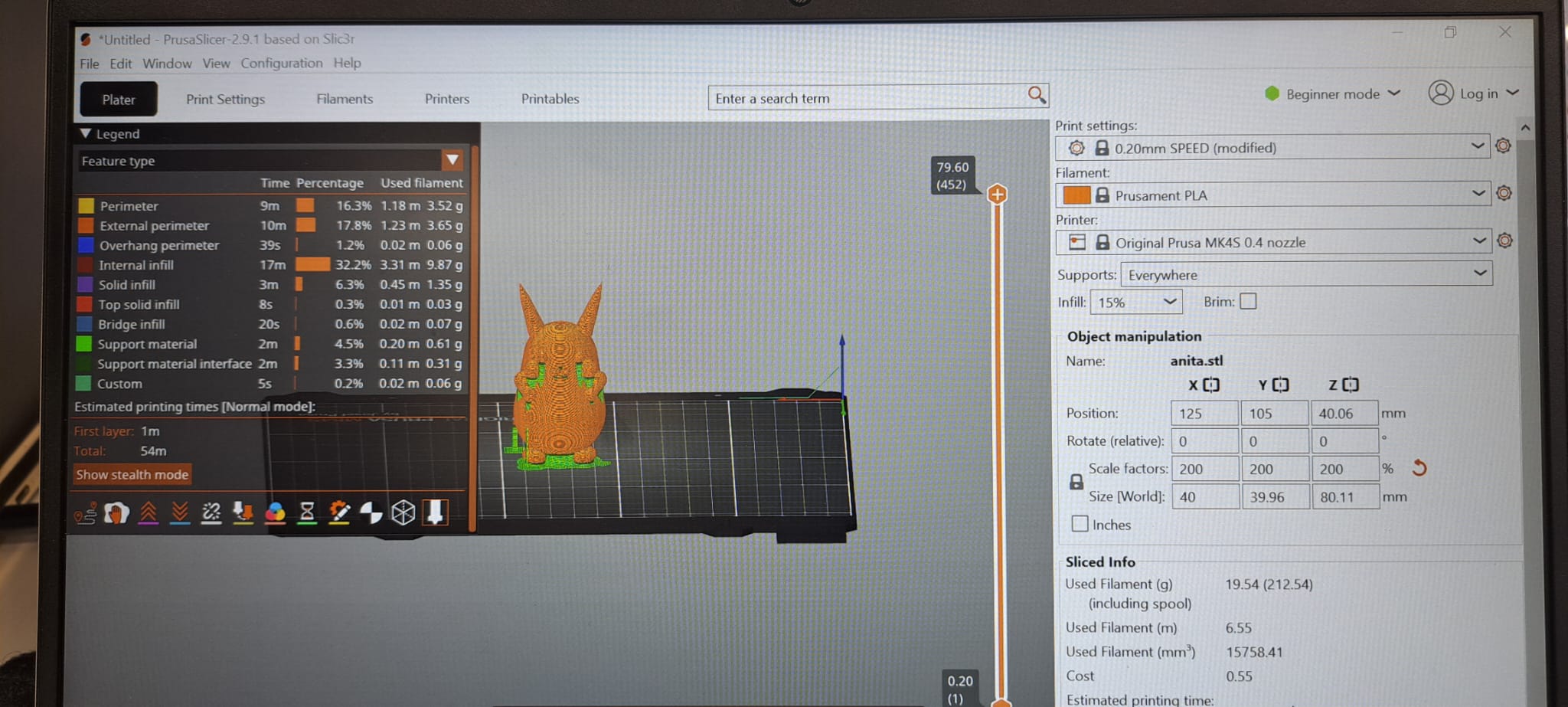Toggle custom G-codes gear-pencil icon
Image resolution: width=1568 pixels, height=707 pixels.
[x=339, y=512]
